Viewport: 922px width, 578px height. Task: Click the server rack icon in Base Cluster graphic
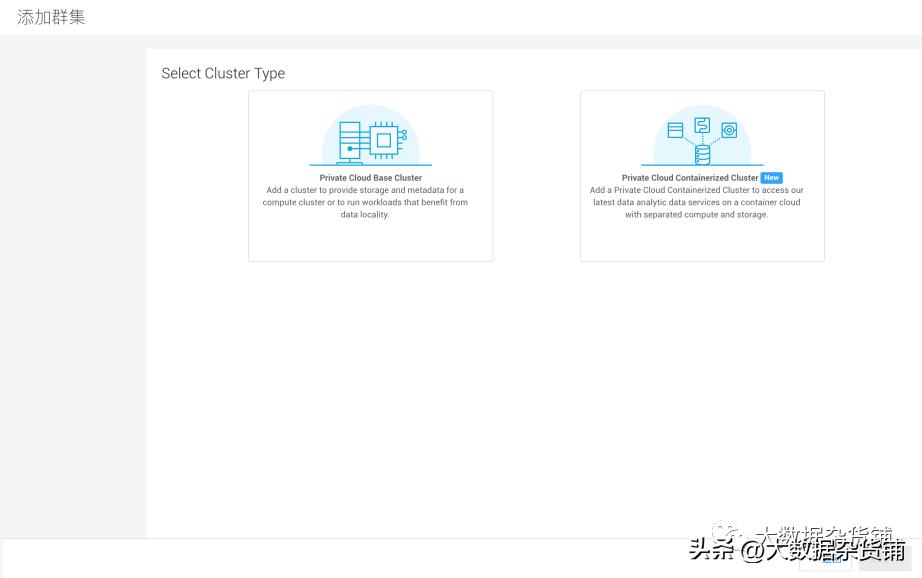(x=350, y=141)
